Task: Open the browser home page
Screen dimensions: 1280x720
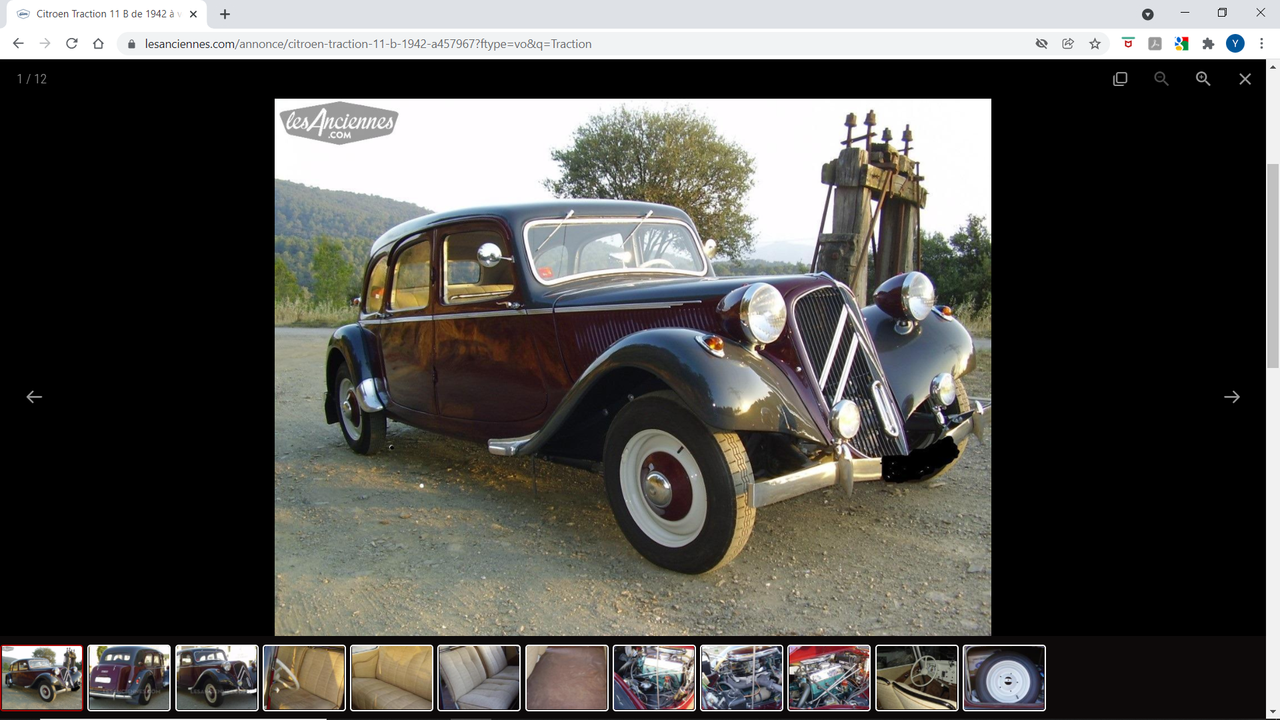Action: point(98,44)
